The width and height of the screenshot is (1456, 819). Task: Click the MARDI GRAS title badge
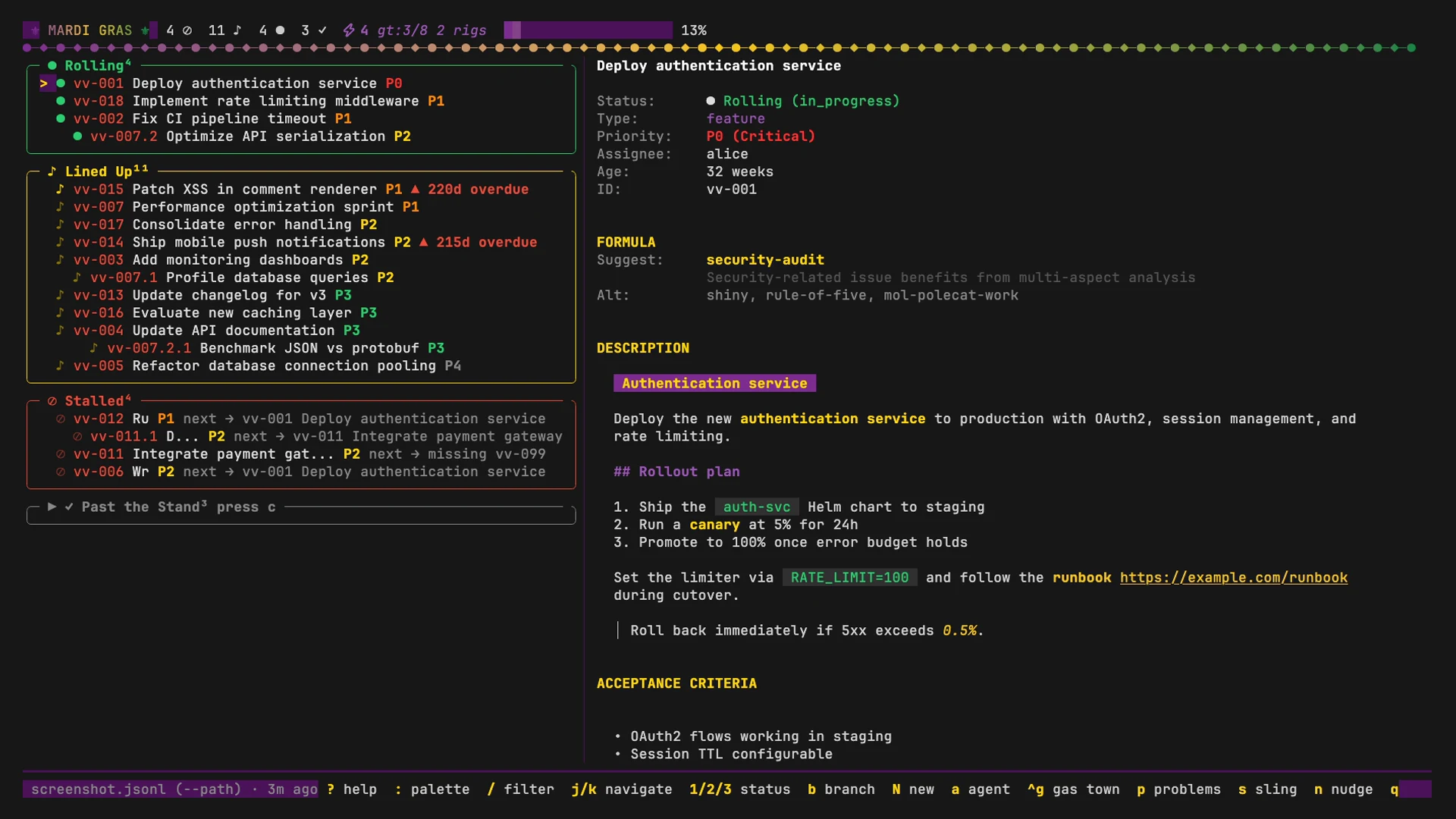pyautogui.click(x=89, y=30)
